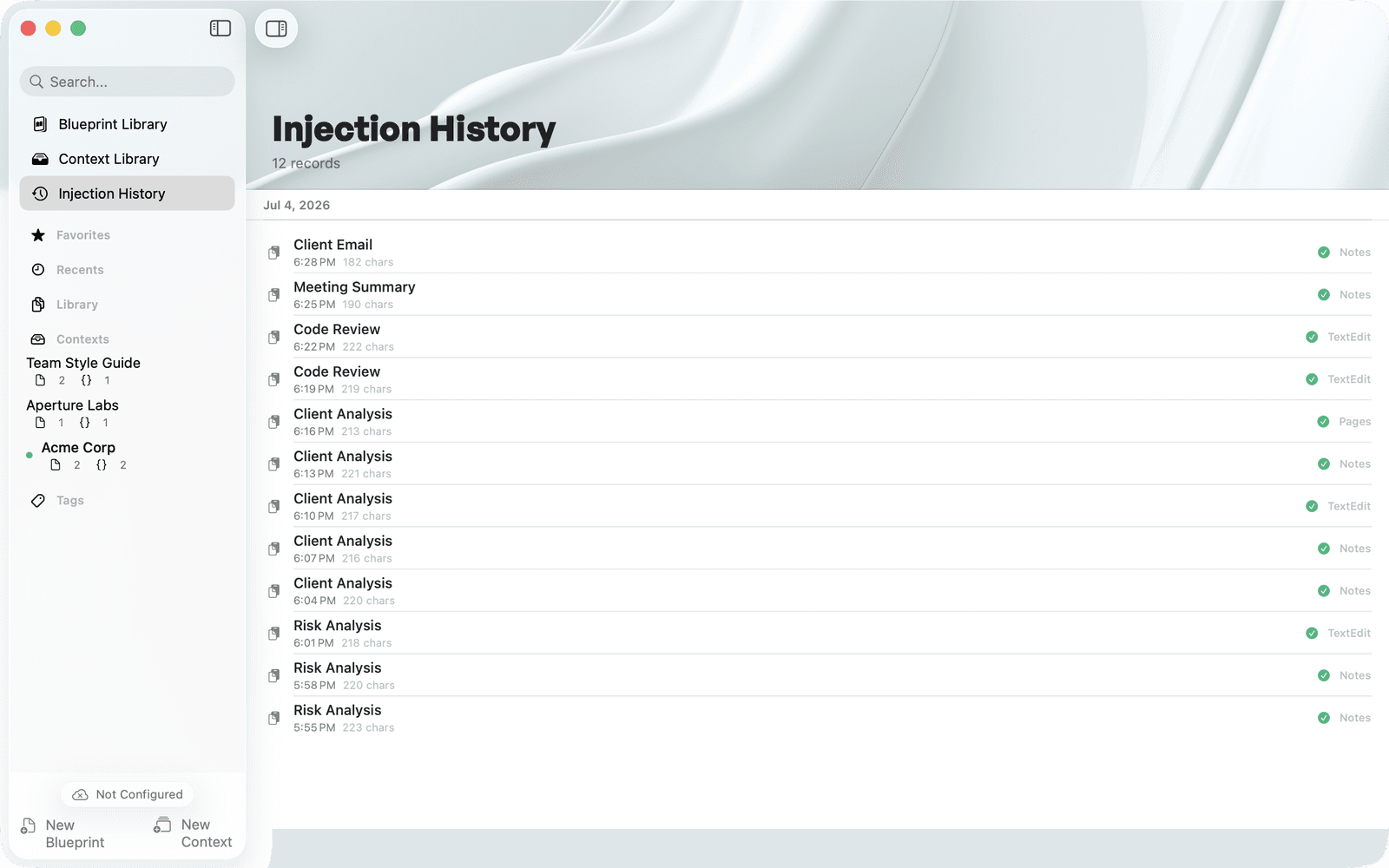Open the Client Analysis record at 6:13 PM
Image resolution: width=1389 pixels, height=868 pixels.
818,464
